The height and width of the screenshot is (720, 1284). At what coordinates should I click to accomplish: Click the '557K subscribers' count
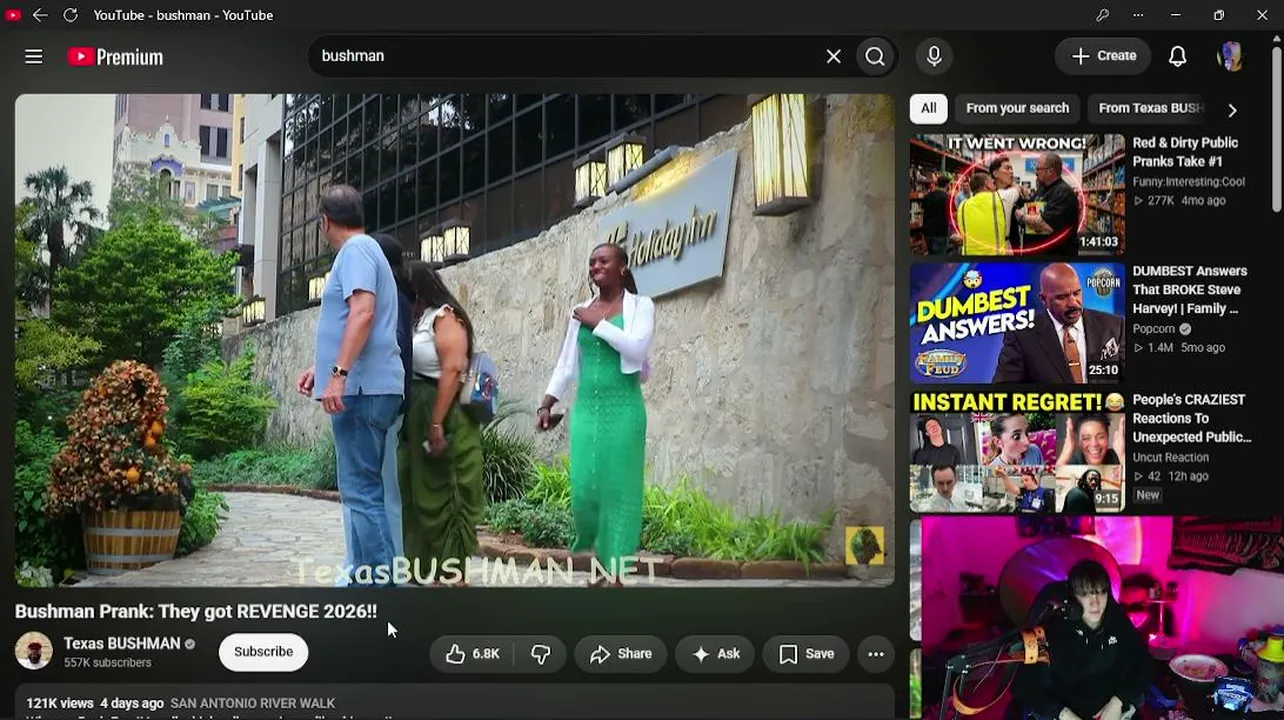pos(108,663)
